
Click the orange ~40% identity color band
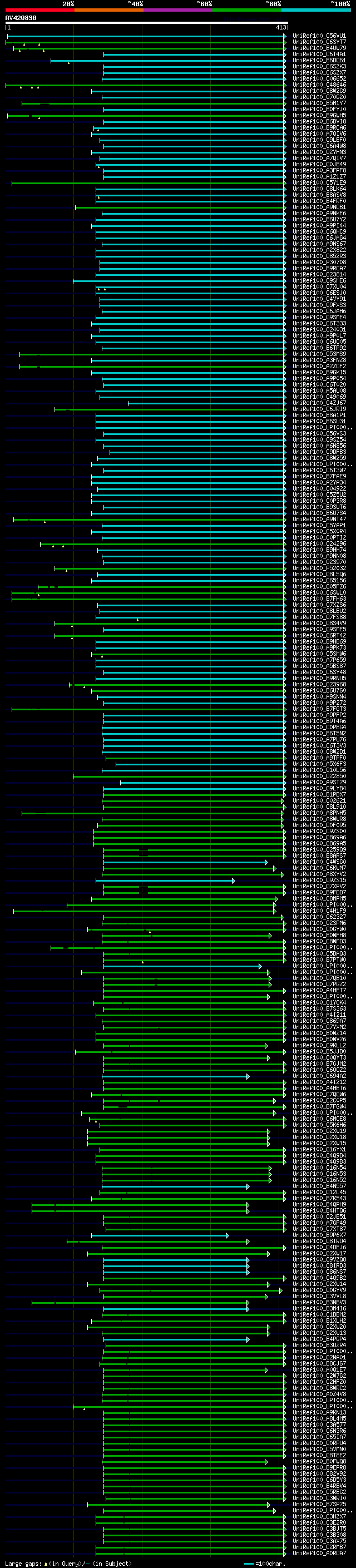pos(108,10)
